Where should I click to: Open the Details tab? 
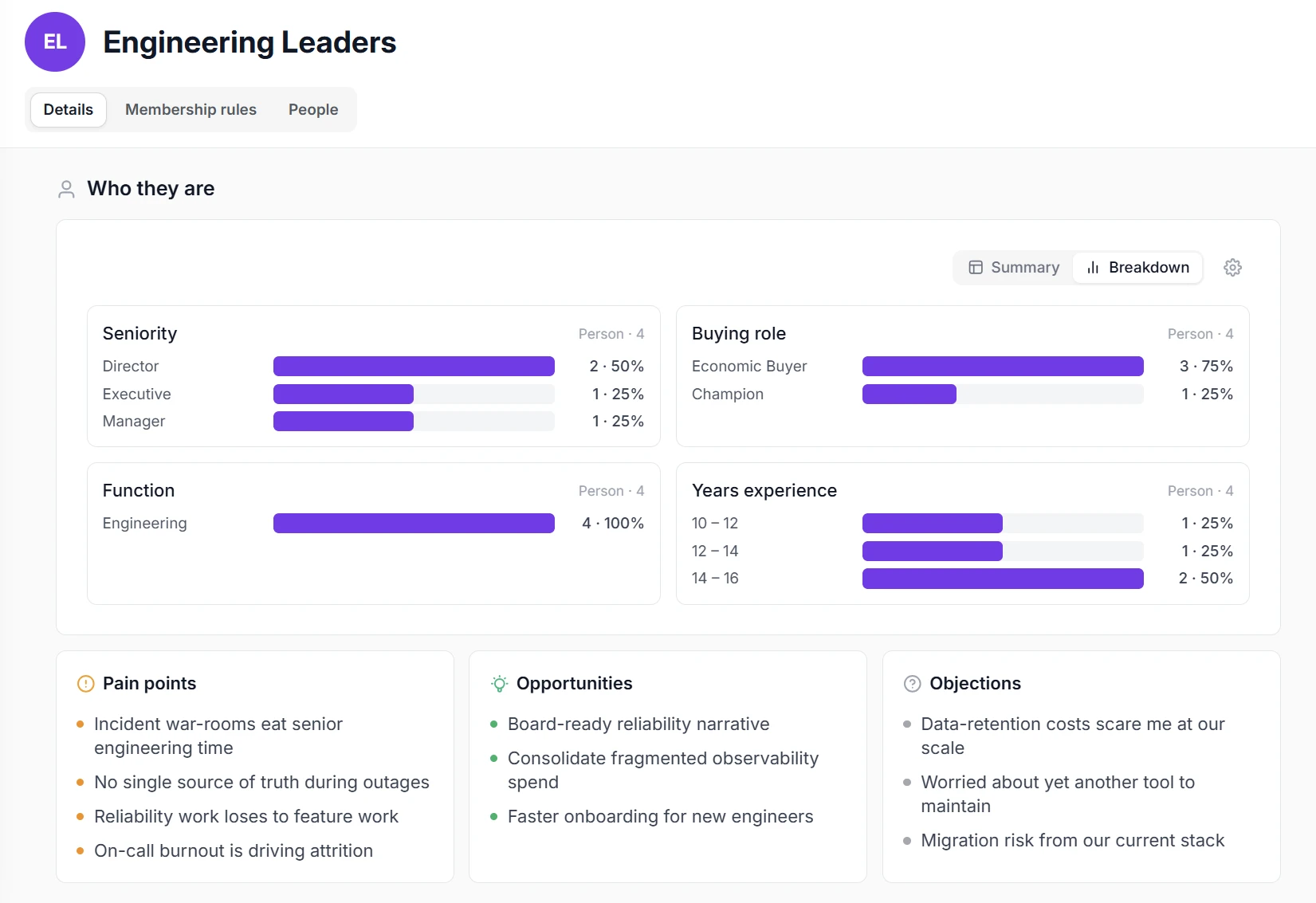coord(69,110)
